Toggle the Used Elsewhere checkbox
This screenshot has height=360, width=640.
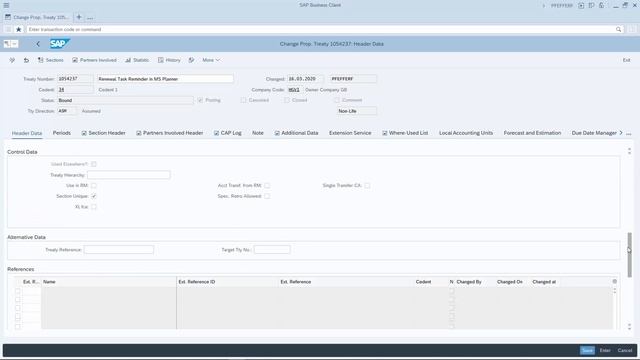(94, 164)
